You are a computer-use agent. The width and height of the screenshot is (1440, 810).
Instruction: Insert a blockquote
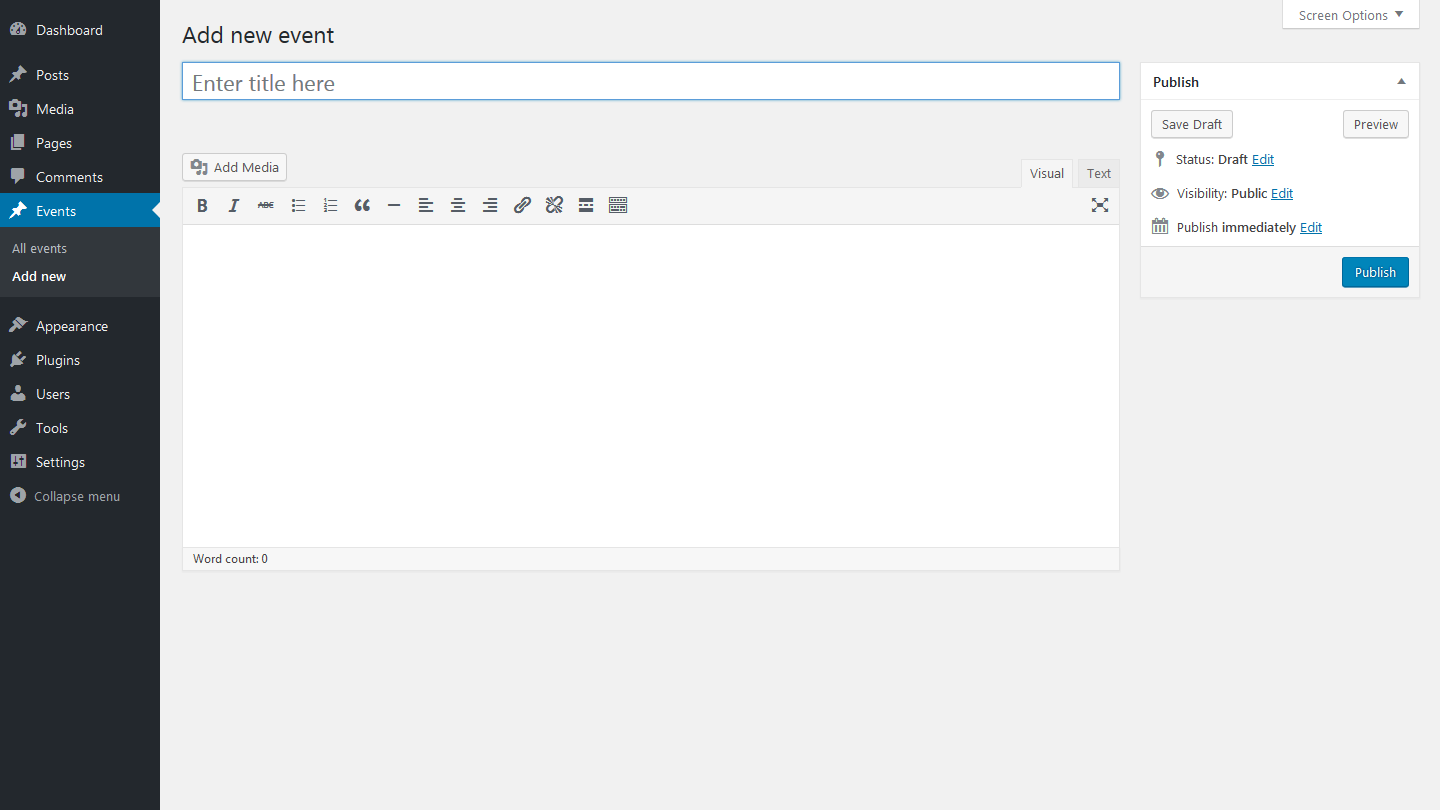(362, 205)
